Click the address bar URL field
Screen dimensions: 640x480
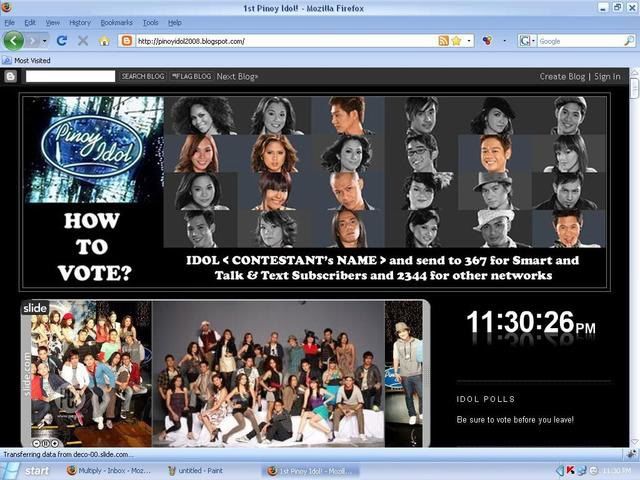tap(286, 41)
